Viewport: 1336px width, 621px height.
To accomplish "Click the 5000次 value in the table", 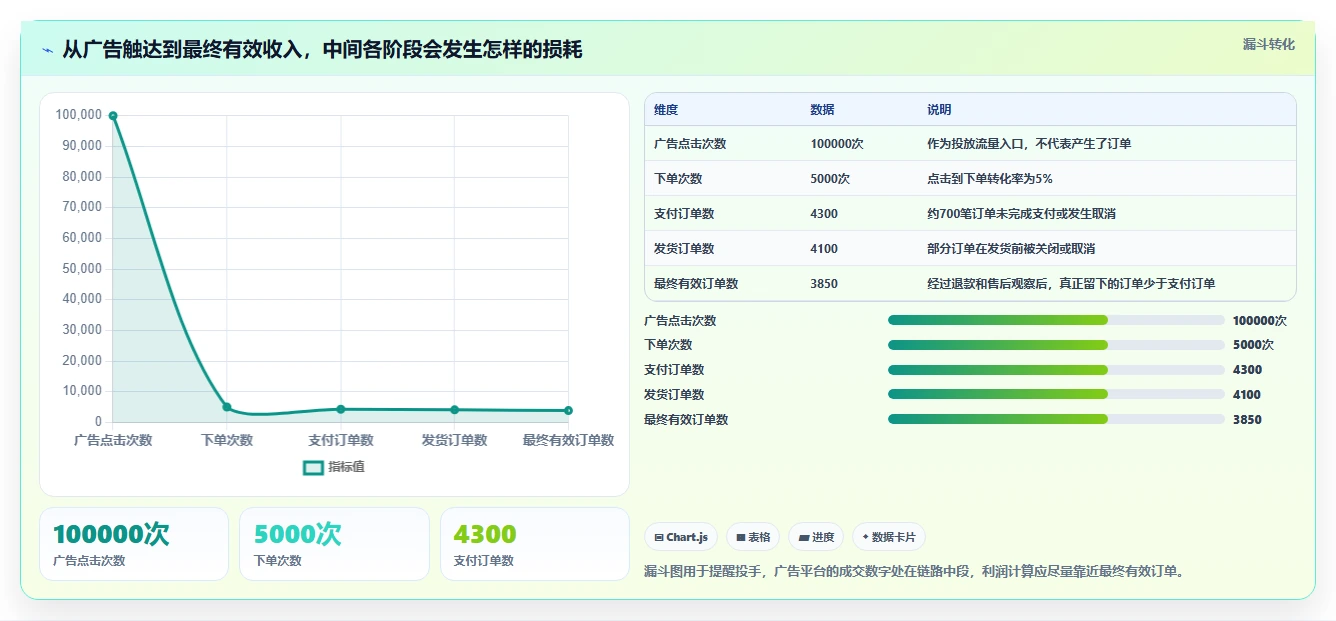I will (830, 179).
